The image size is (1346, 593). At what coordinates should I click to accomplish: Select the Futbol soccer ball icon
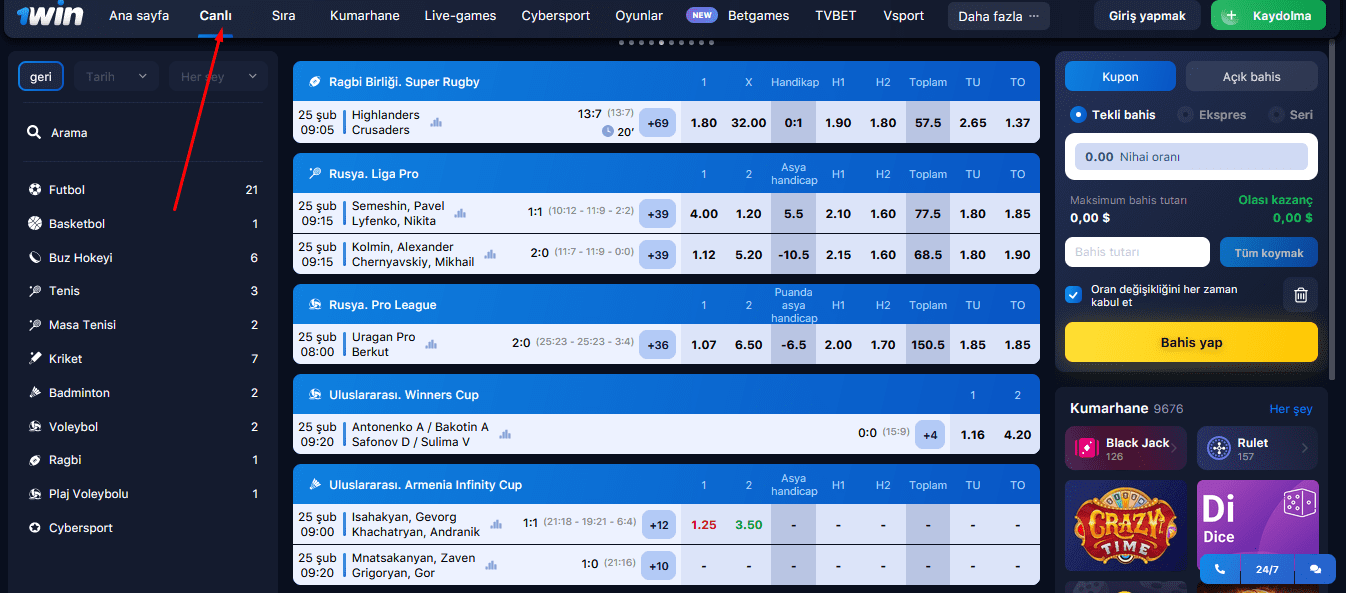(35, 189)
